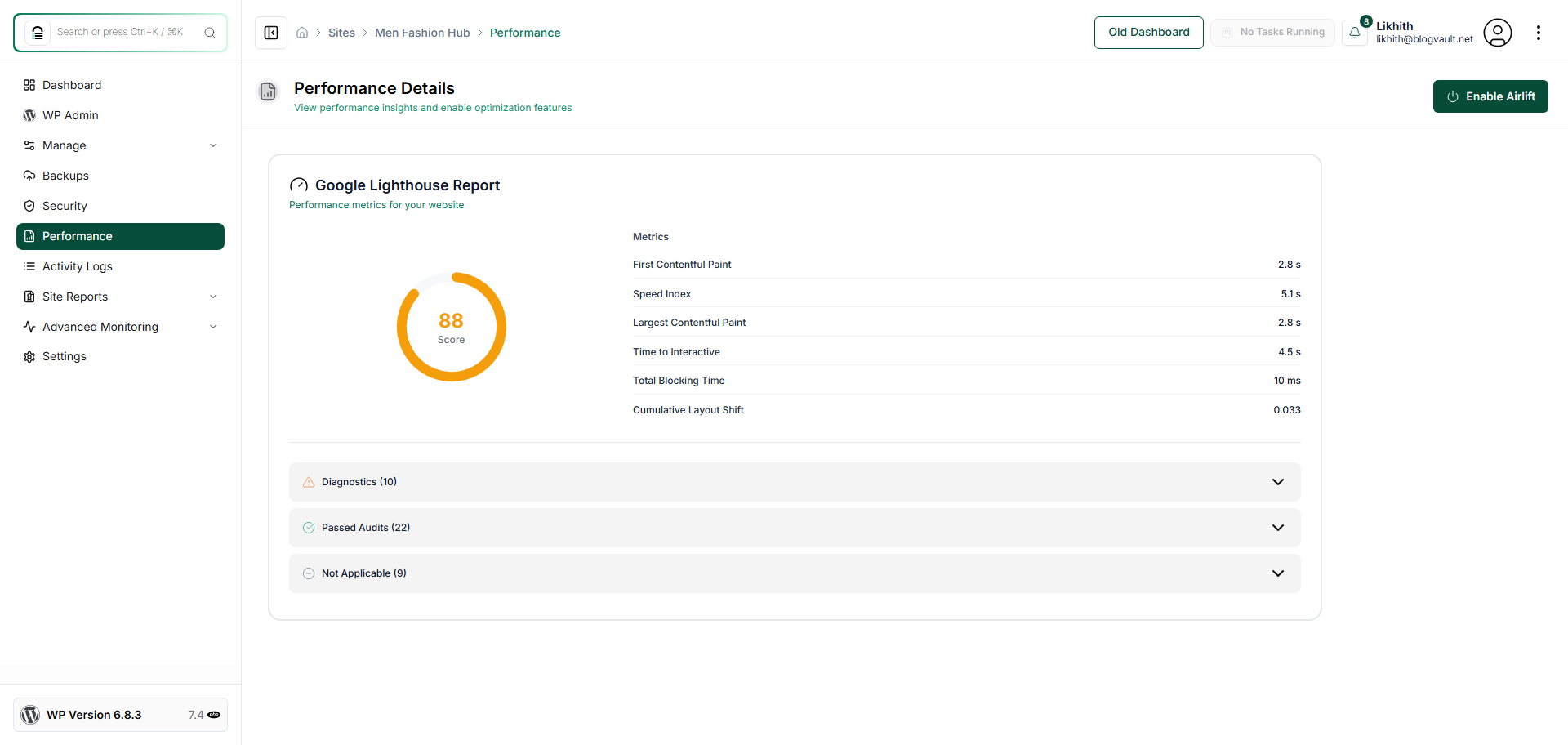Image resolution: width=1568 pixels, height=745 pixels.
Task: Switch to the Old Dashboard
Action: coord(1148,32)
